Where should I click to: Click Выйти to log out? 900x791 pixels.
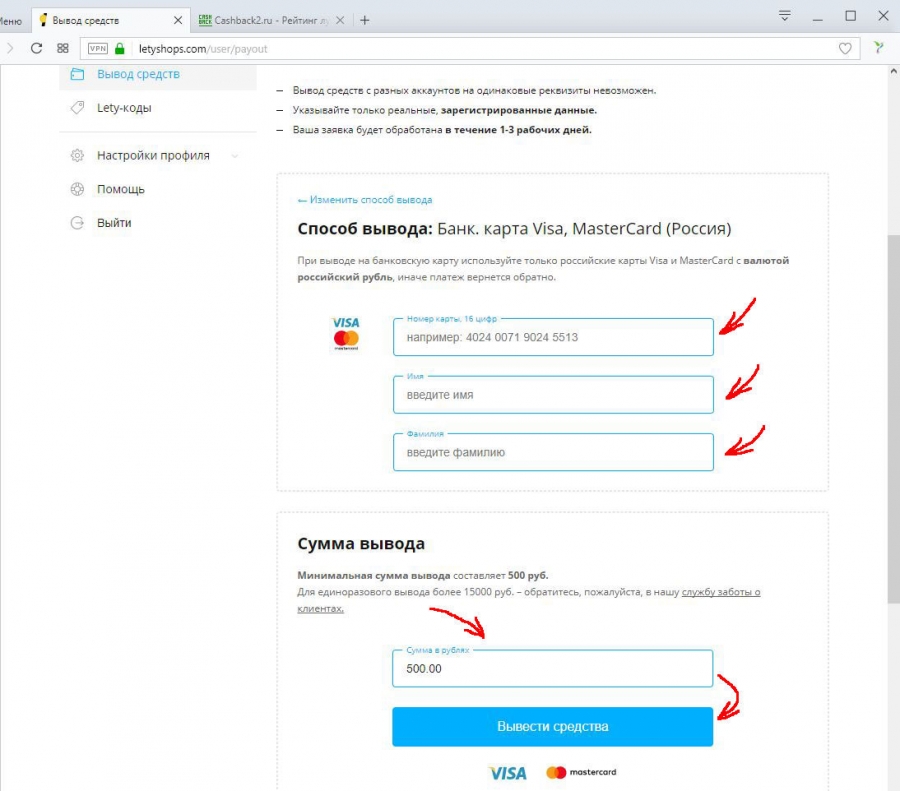114,223
